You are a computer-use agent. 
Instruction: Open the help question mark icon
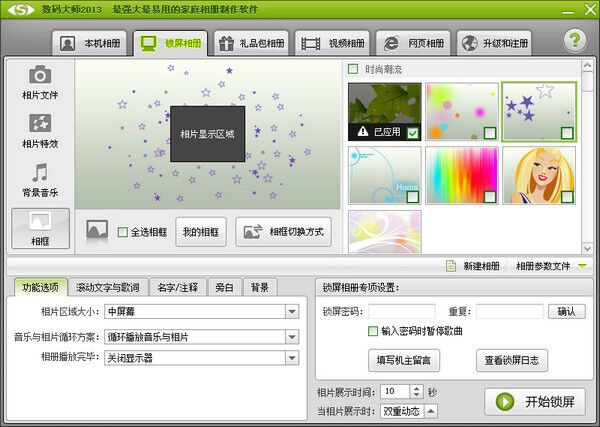[x=574, y=41]
